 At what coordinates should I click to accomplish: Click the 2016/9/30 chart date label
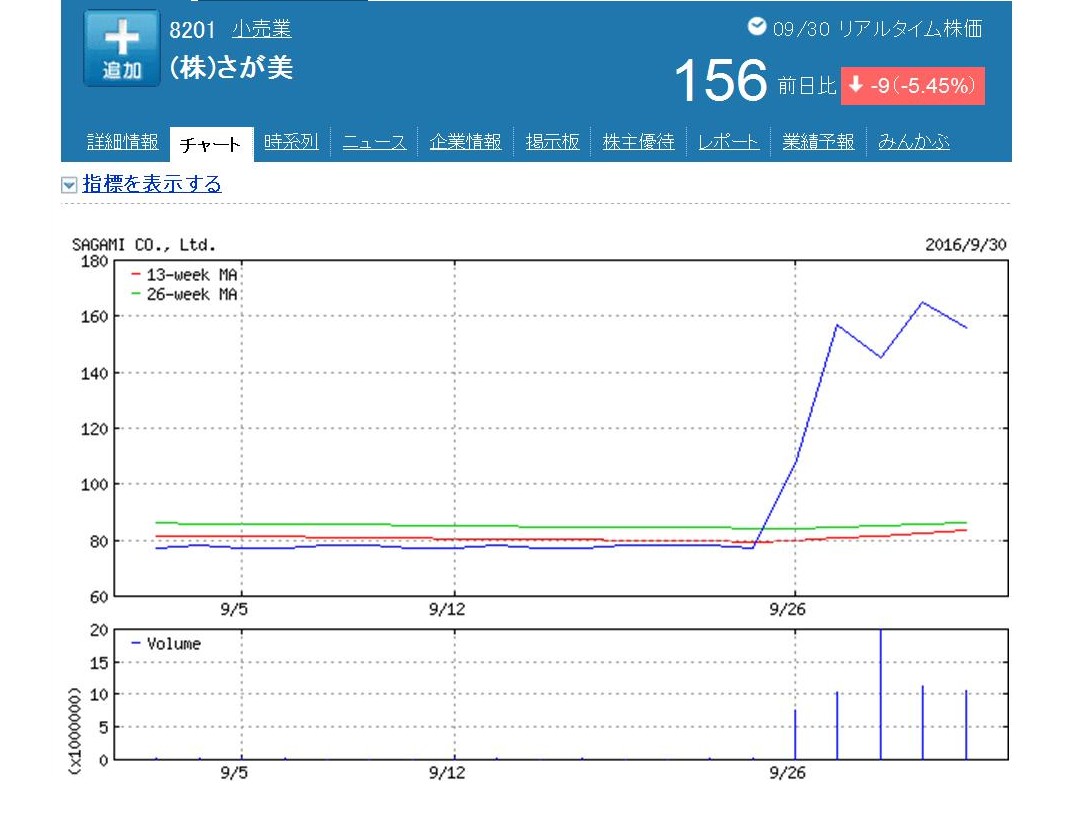coord(966,244)
